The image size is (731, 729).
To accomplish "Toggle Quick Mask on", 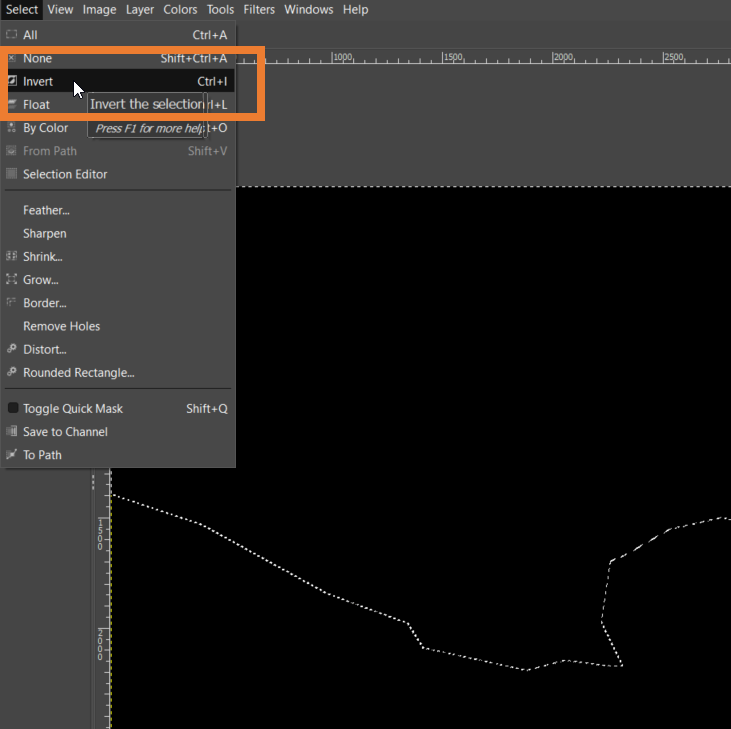I will click(x=72, y=409).
